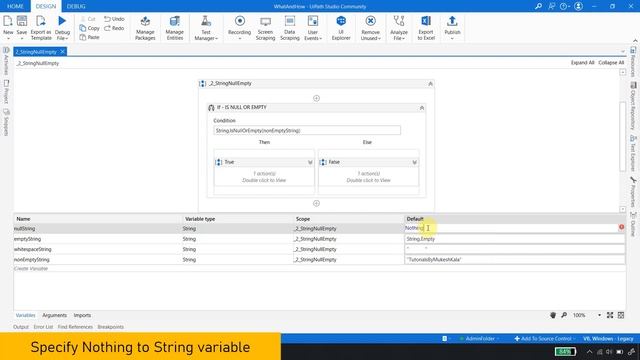Open Project side panel
The image size is (640, 360).
(x=6, y=91)
